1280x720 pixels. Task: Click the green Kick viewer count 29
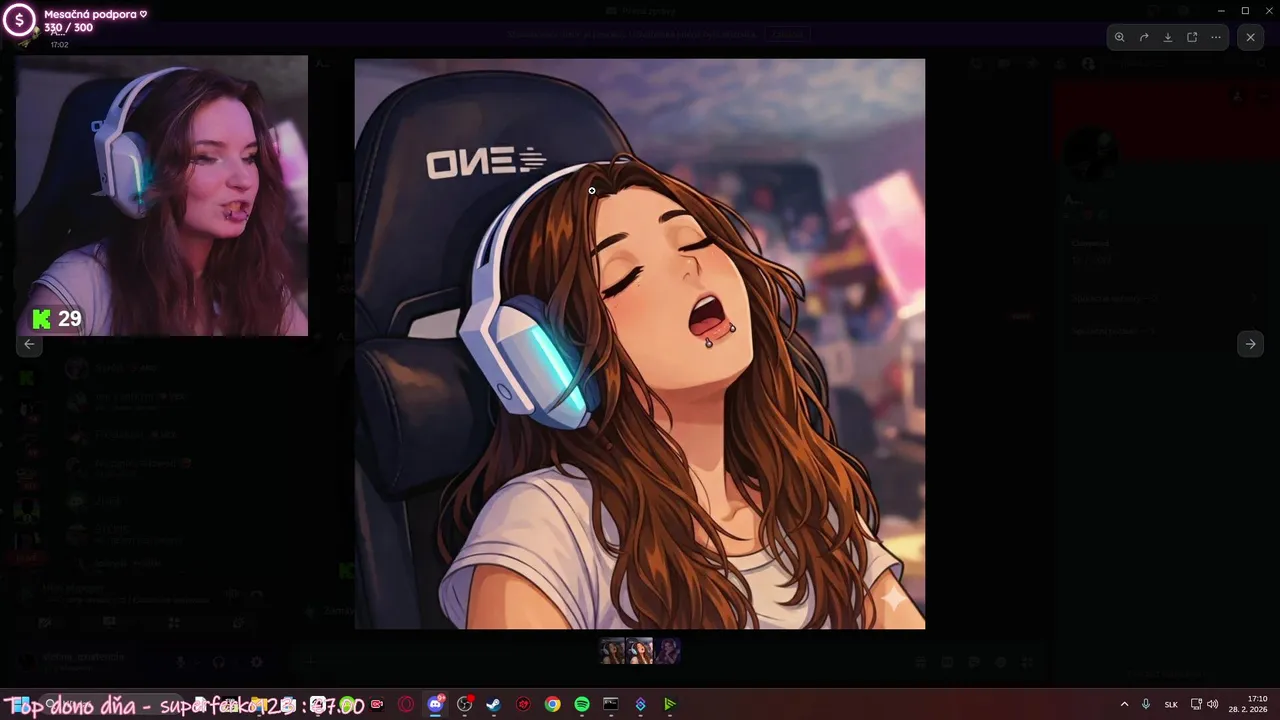click(57, 319)
